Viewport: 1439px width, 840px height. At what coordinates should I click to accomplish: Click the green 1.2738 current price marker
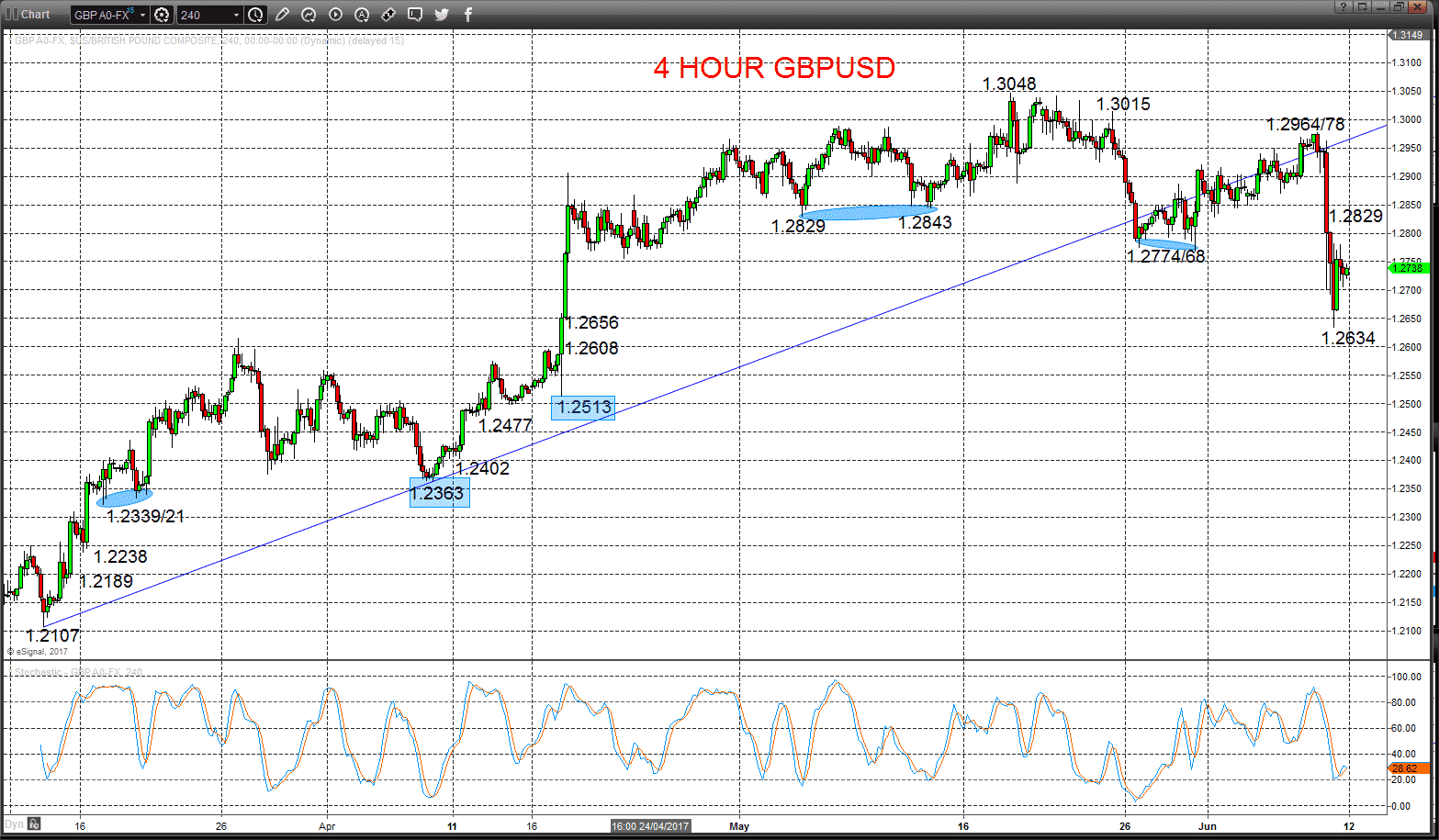click(1409, 267)
